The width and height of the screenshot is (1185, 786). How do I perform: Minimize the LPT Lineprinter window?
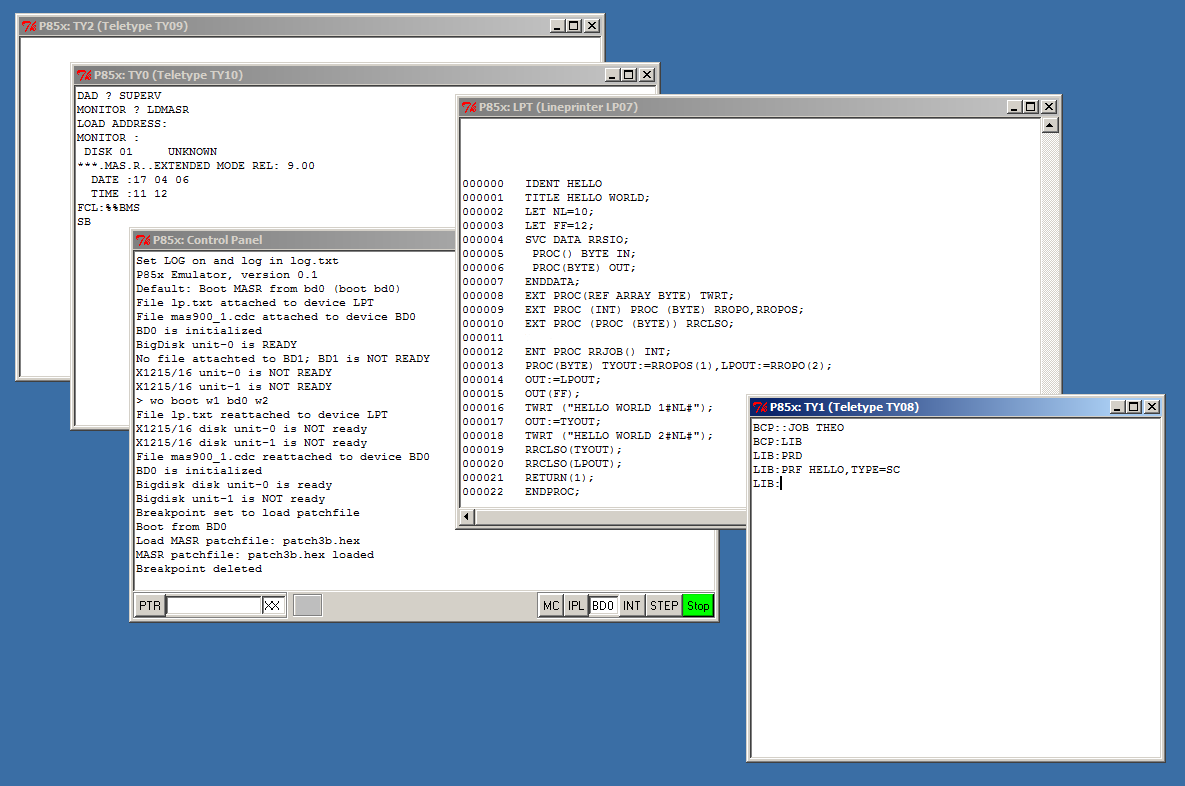(x=1014, y=107)
